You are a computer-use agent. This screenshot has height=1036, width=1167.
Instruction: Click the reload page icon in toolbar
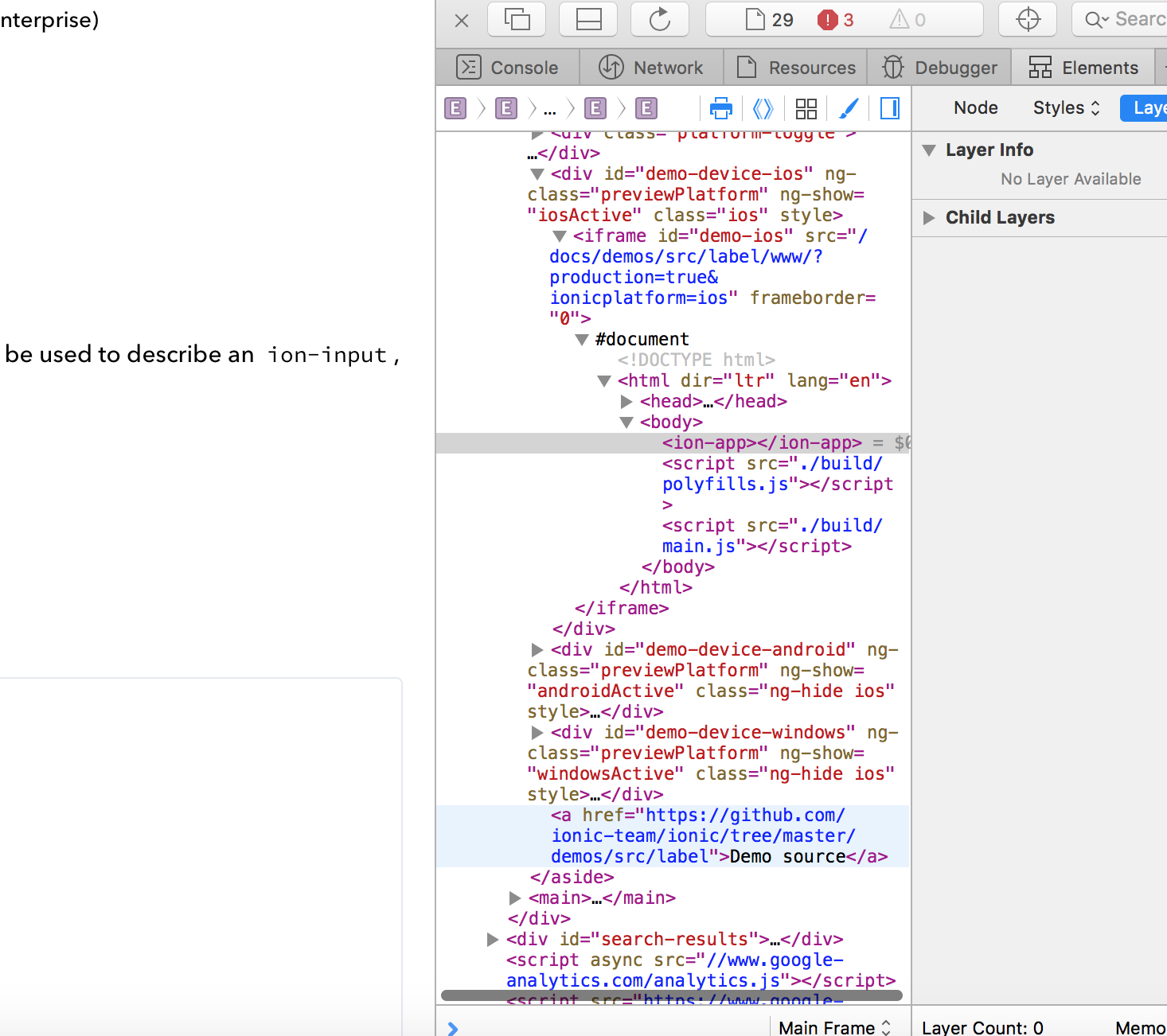click(659, 19)
